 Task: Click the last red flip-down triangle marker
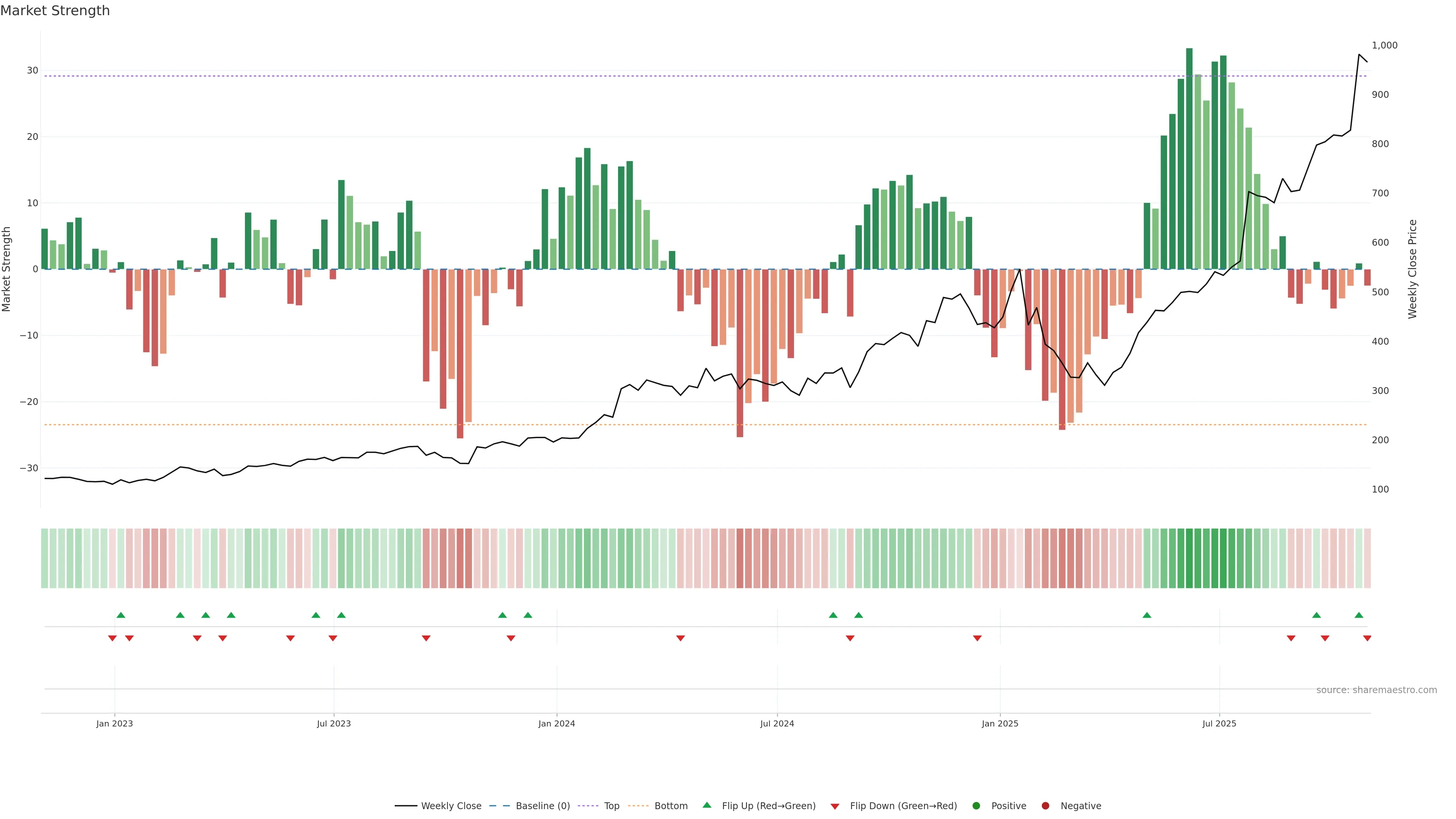1367,638
